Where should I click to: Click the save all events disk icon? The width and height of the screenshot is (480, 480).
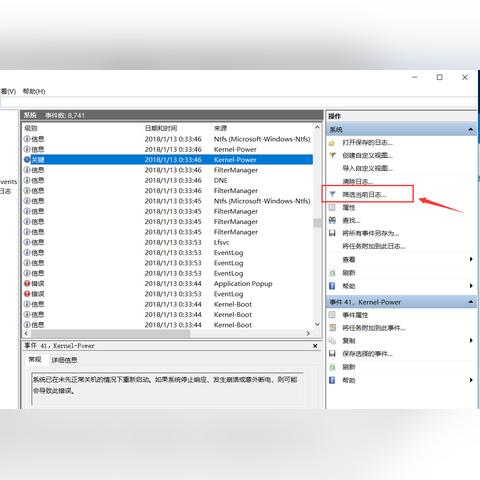[x=332, y=233]
